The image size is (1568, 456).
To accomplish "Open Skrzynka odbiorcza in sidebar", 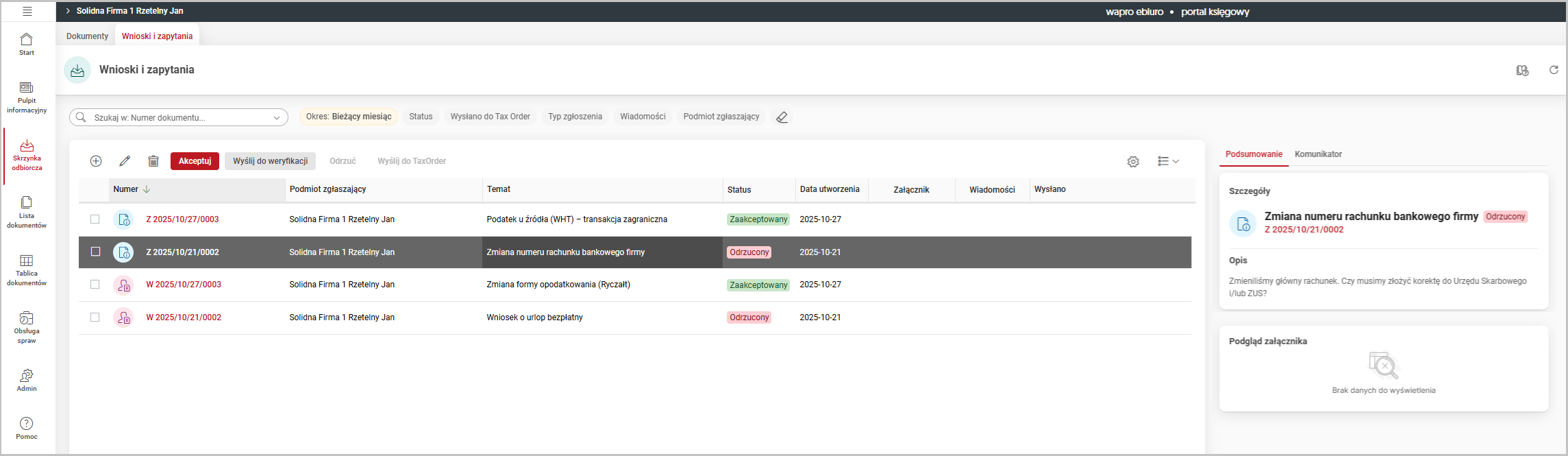I will pyautogui.click(x=27, y=154).
